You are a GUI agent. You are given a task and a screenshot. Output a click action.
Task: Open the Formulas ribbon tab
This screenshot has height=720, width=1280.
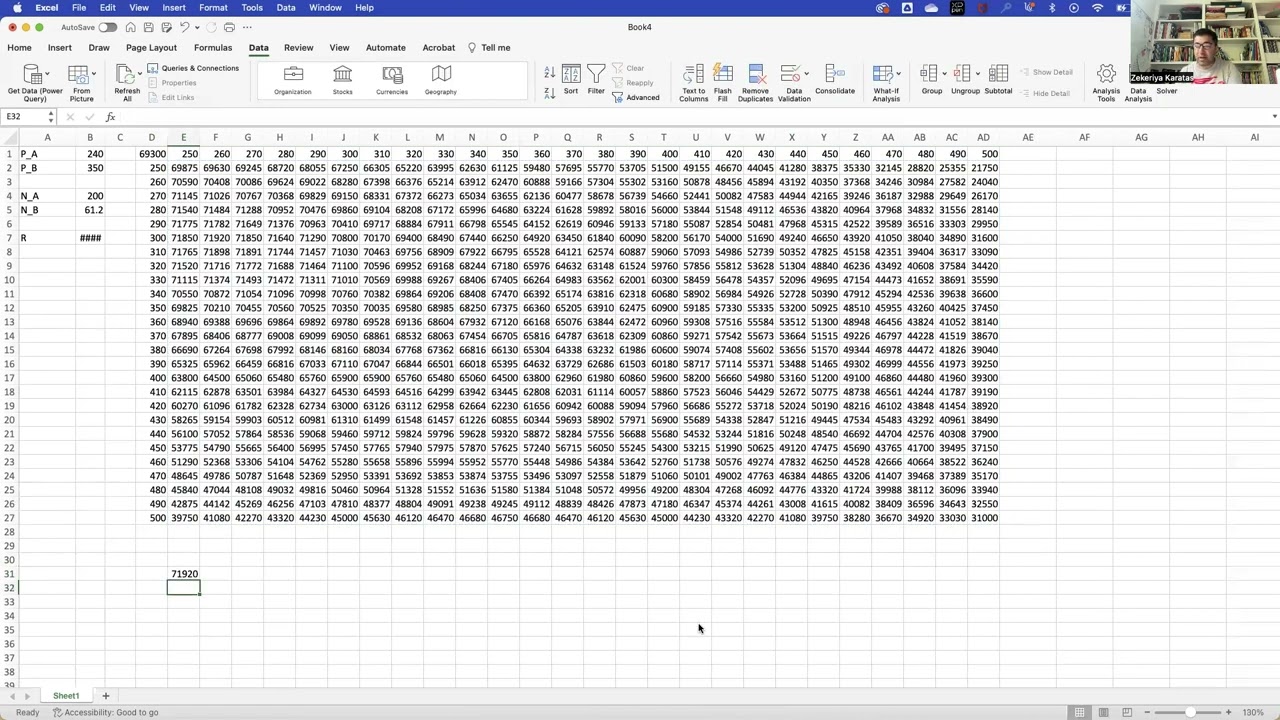(213, 47)
